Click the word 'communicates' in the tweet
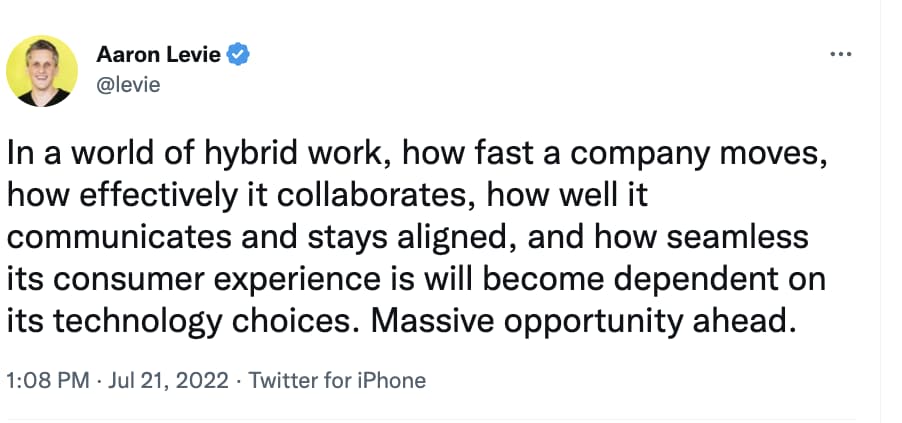902x423 pixels. click(120, 239)
